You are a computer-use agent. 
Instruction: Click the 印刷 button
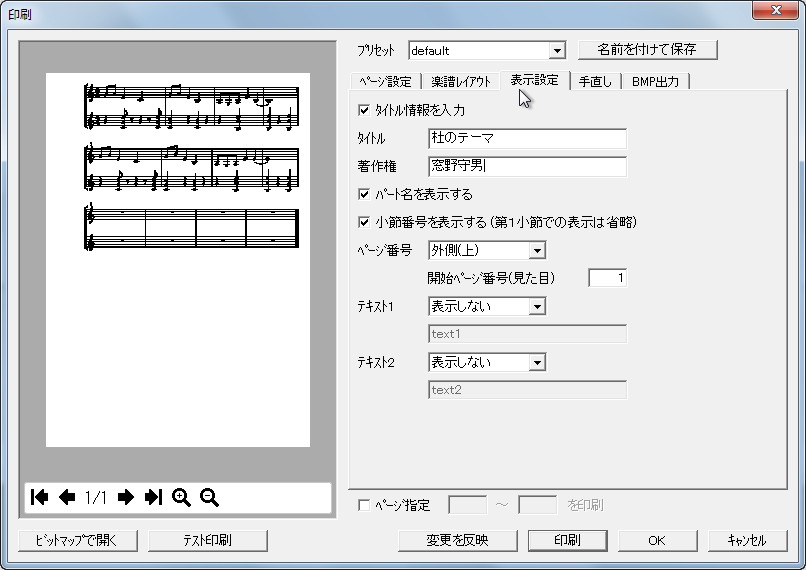point(567,540)
